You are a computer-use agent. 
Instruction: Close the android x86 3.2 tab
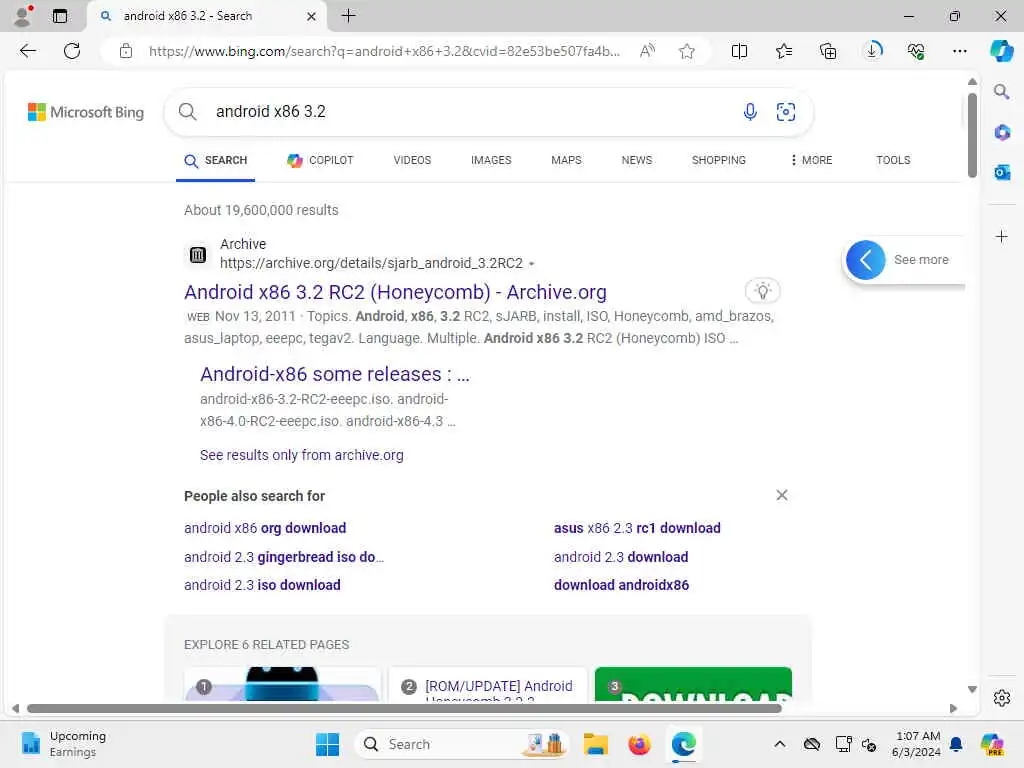point(312,16)
